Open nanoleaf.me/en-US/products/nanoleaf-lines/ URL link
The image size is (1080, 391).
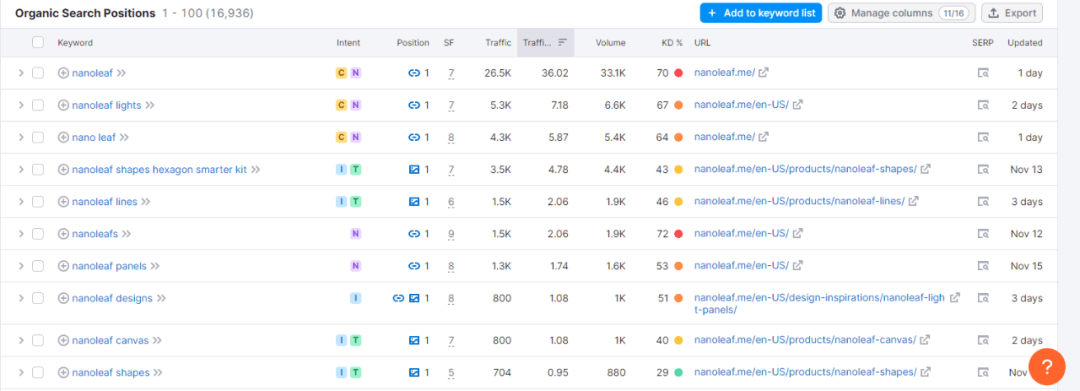coord(799,201)
